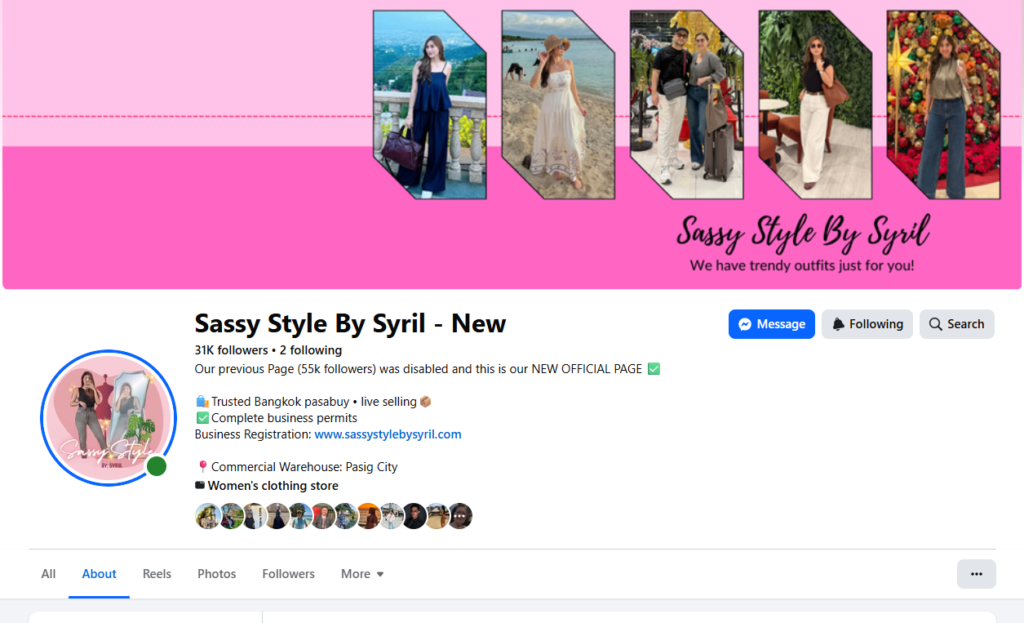Open the three-dots page options menu
This screenshot has height=623, width=1024.
(976, 574)
